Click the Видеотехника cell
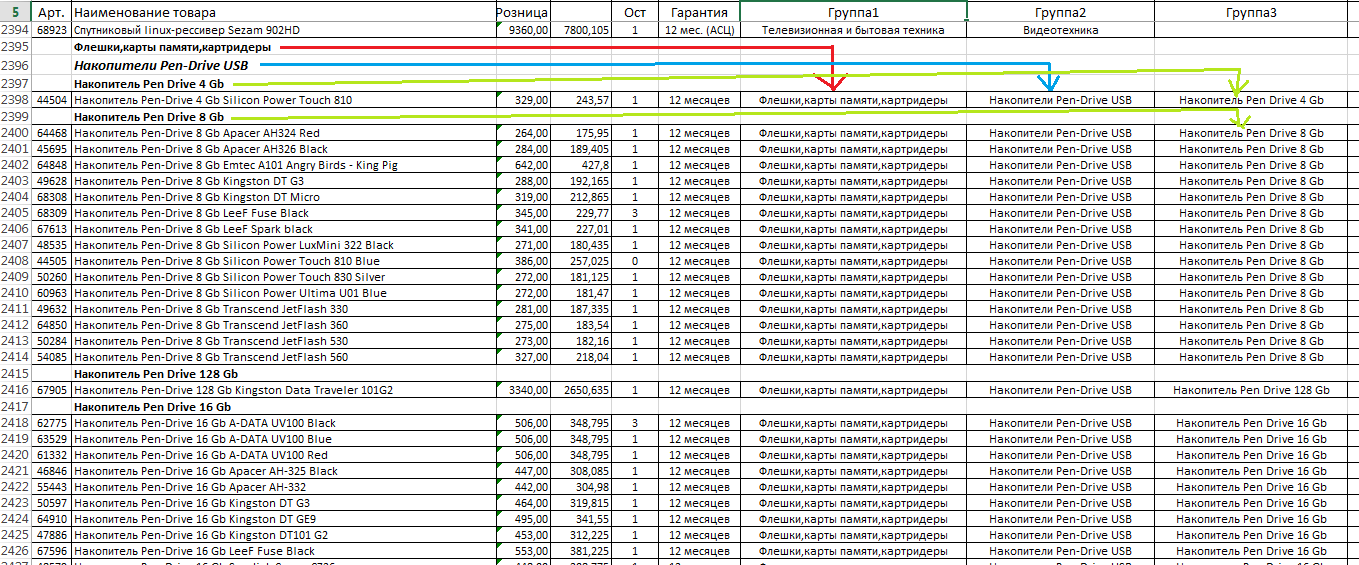Viewport: 1359px width, 565px height. point(1061,31)
